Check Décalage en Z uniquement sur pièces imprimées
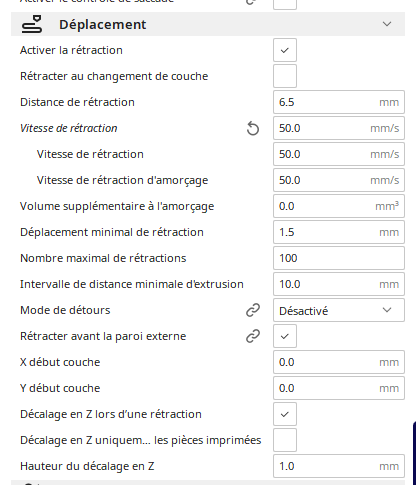The width and height of the screenshot is (416, 485). coord(285,440)
